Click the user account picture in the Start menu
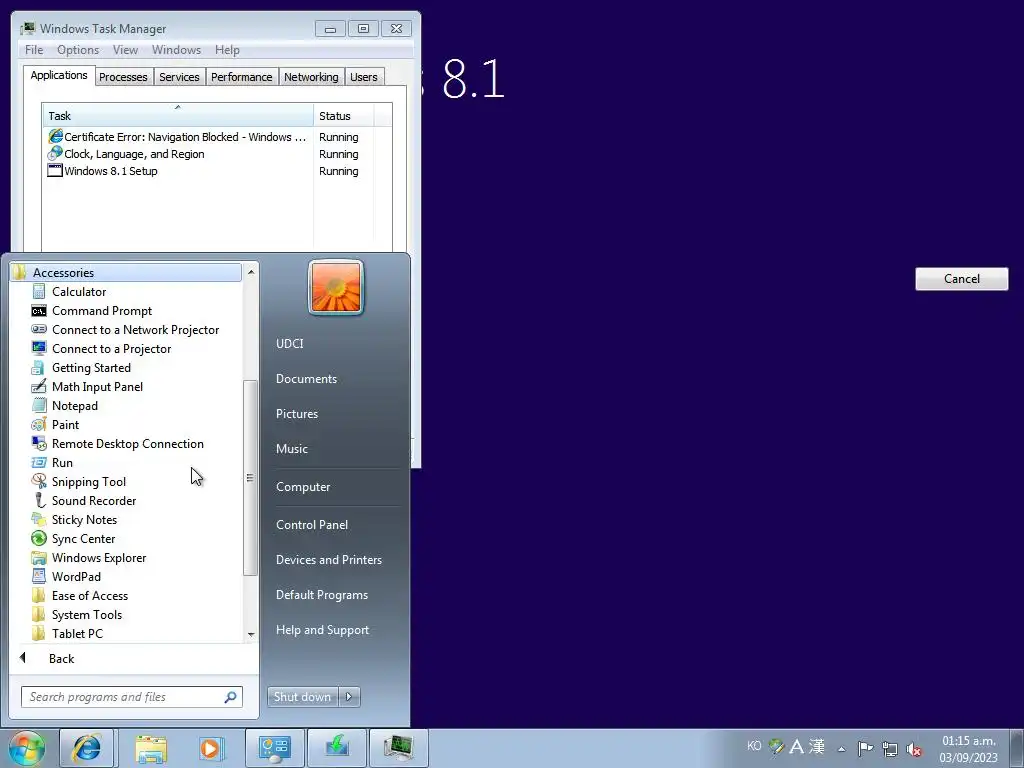The height and width of the screenshot is (768, 1024). (336, 287)
